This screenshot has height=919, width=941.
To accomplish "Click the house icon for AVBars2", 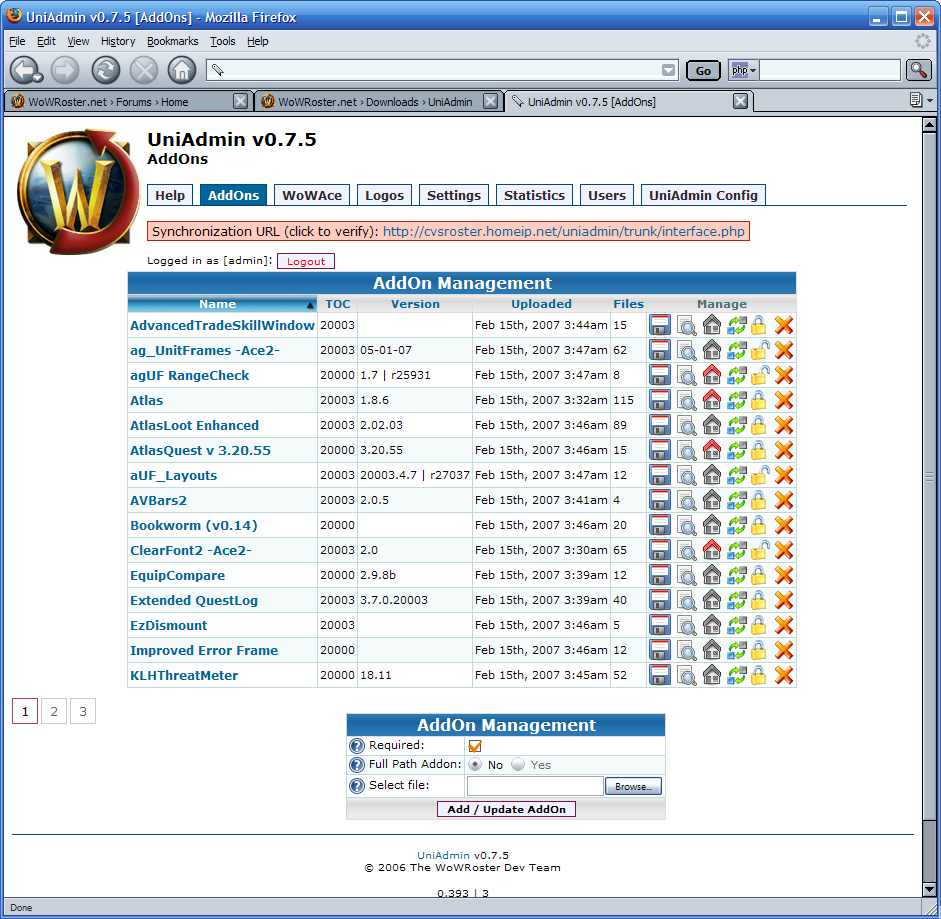I will [712, 501].
